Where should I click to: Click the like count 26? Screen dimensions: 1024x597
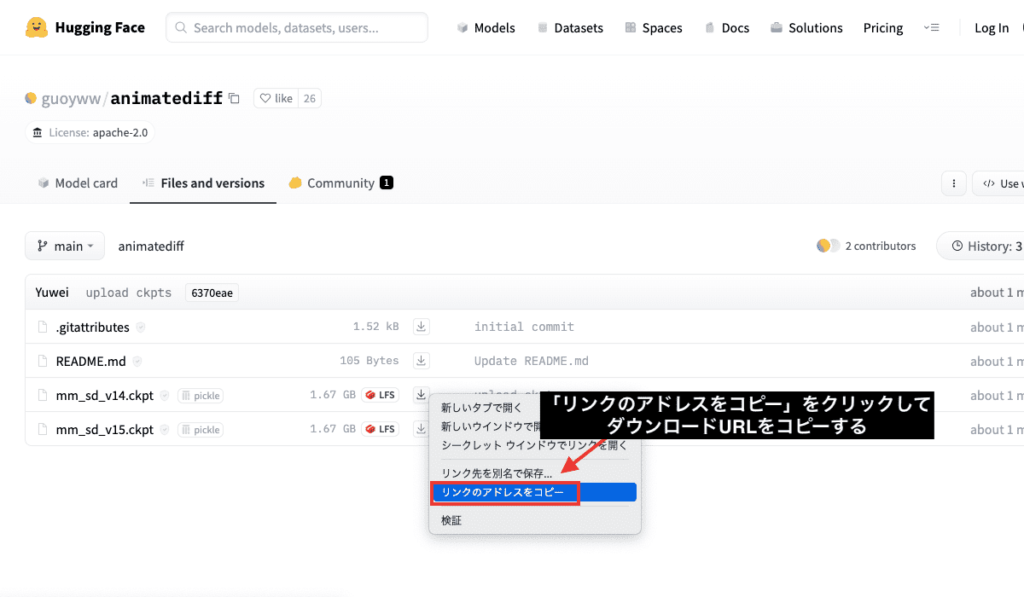[310, 98]
